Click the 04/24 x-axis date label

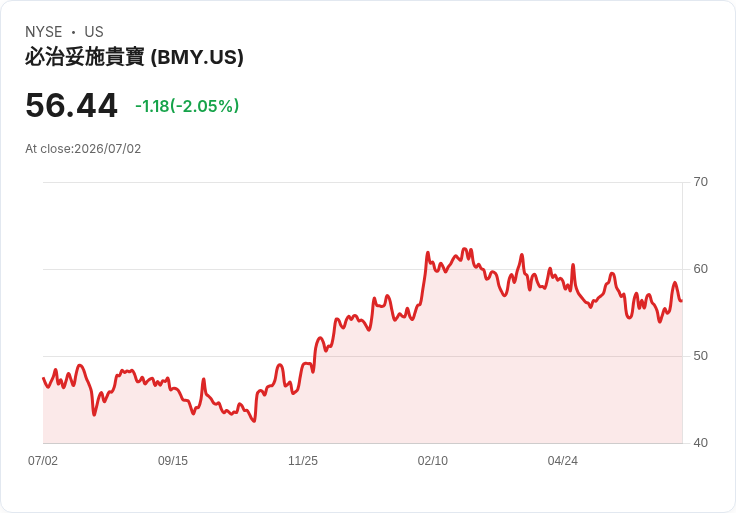pos(562,461)
